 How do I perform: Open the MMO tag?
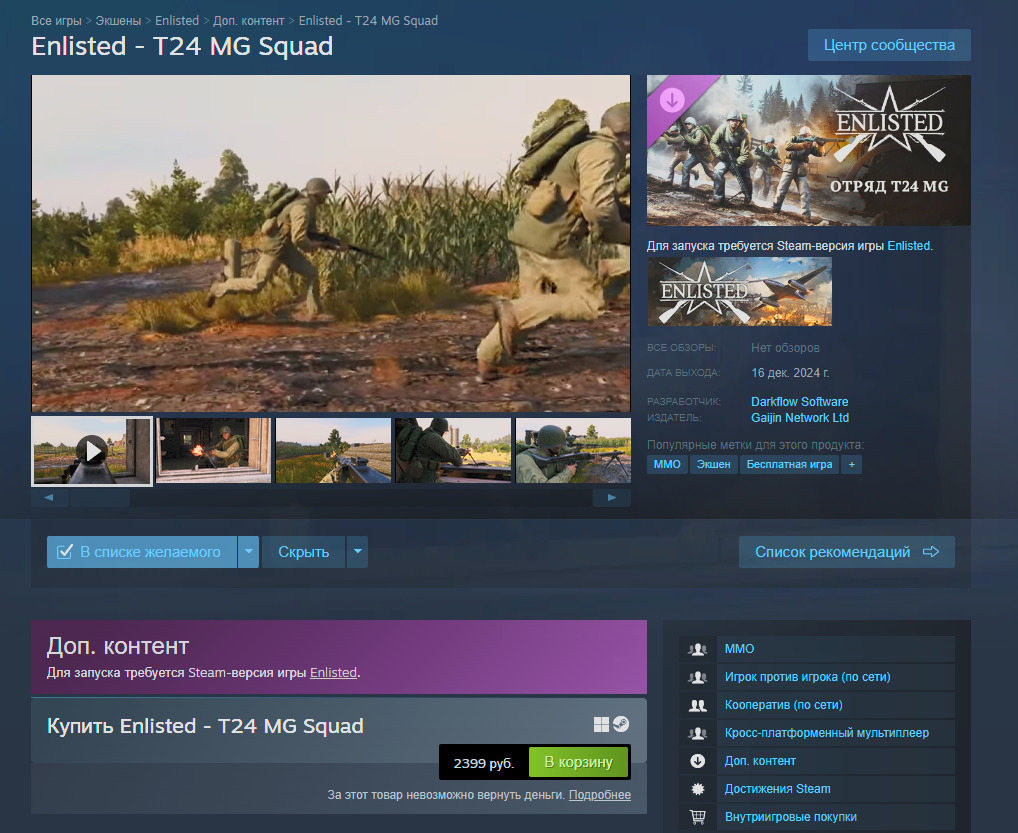tap(667, 464)
